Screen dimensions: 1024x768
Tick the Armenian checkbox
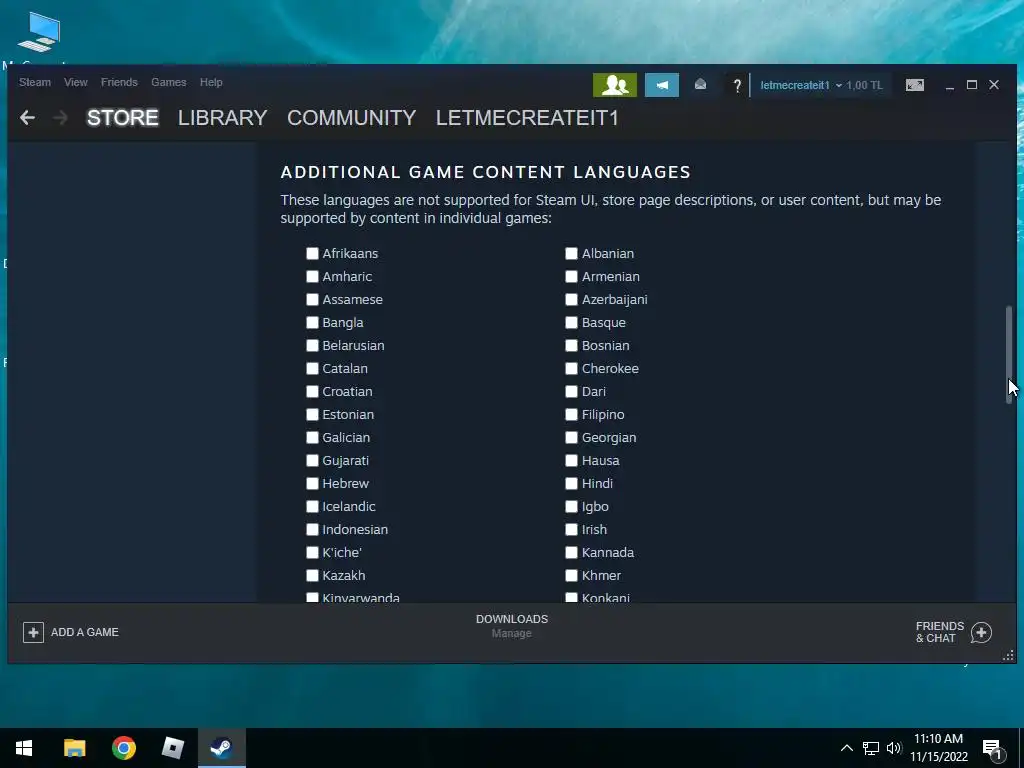[x=571, y=276]
